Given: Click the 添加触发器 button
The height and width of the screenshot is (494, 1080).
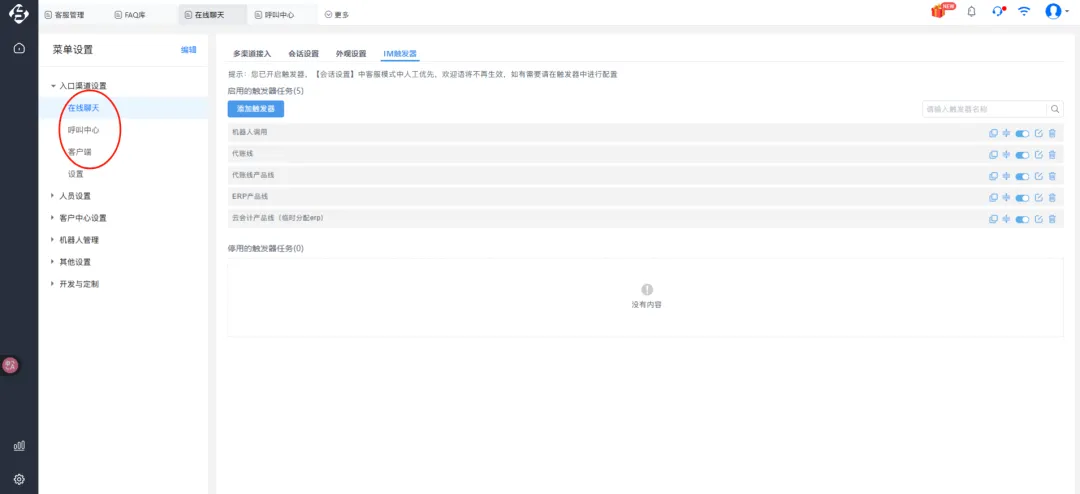Looking at the screenshot, I should [x=256, y=108].
